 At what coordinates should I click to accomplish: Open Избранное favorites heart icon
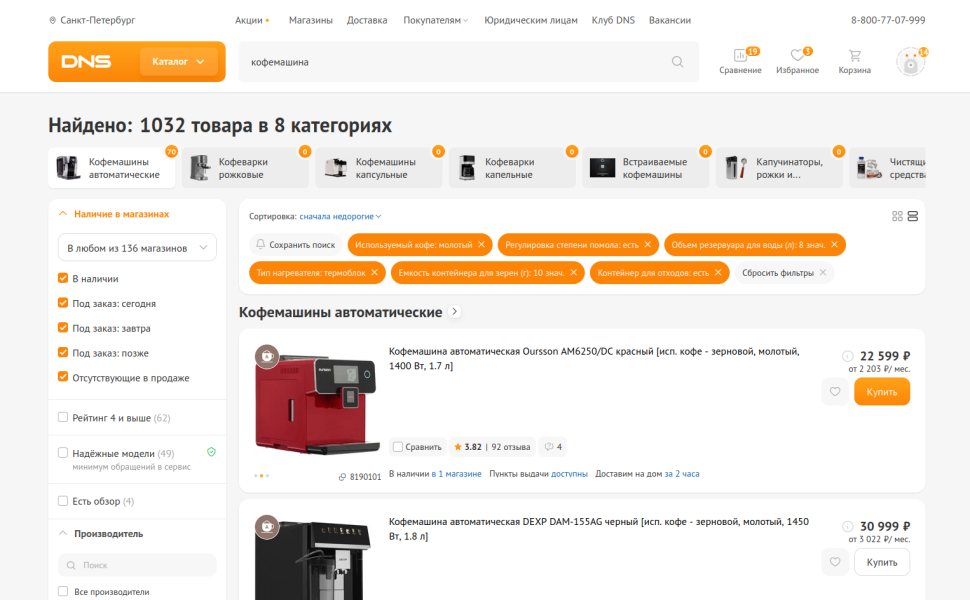click(797, 61)
